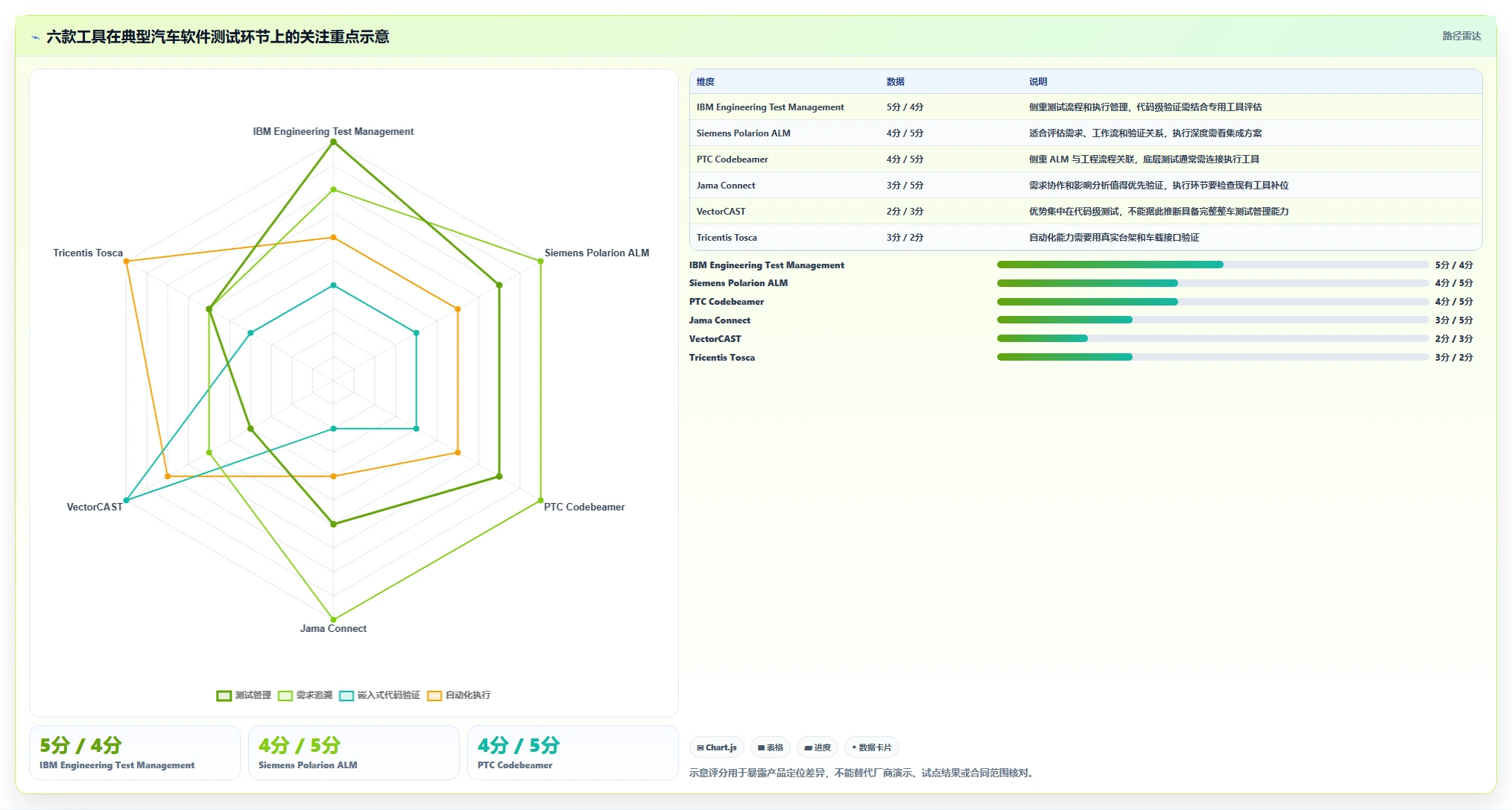1512x810 pixels.
Task: Click VectorCAST progress bar
Action: [1213, 338]
